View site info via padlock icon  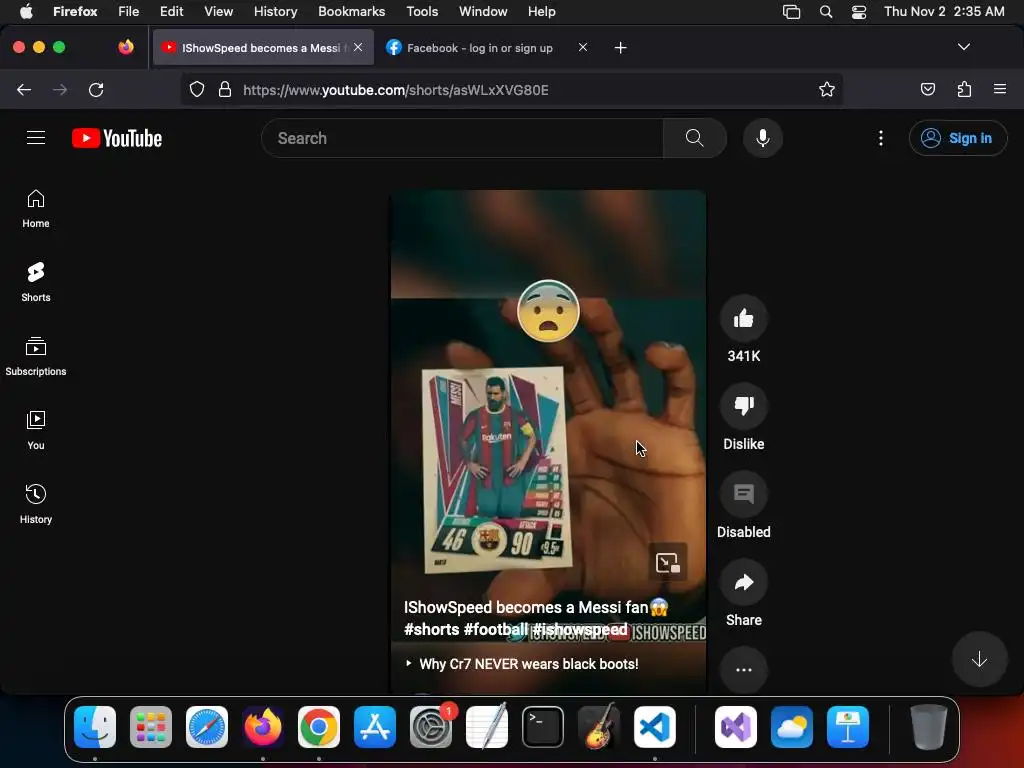225,89
